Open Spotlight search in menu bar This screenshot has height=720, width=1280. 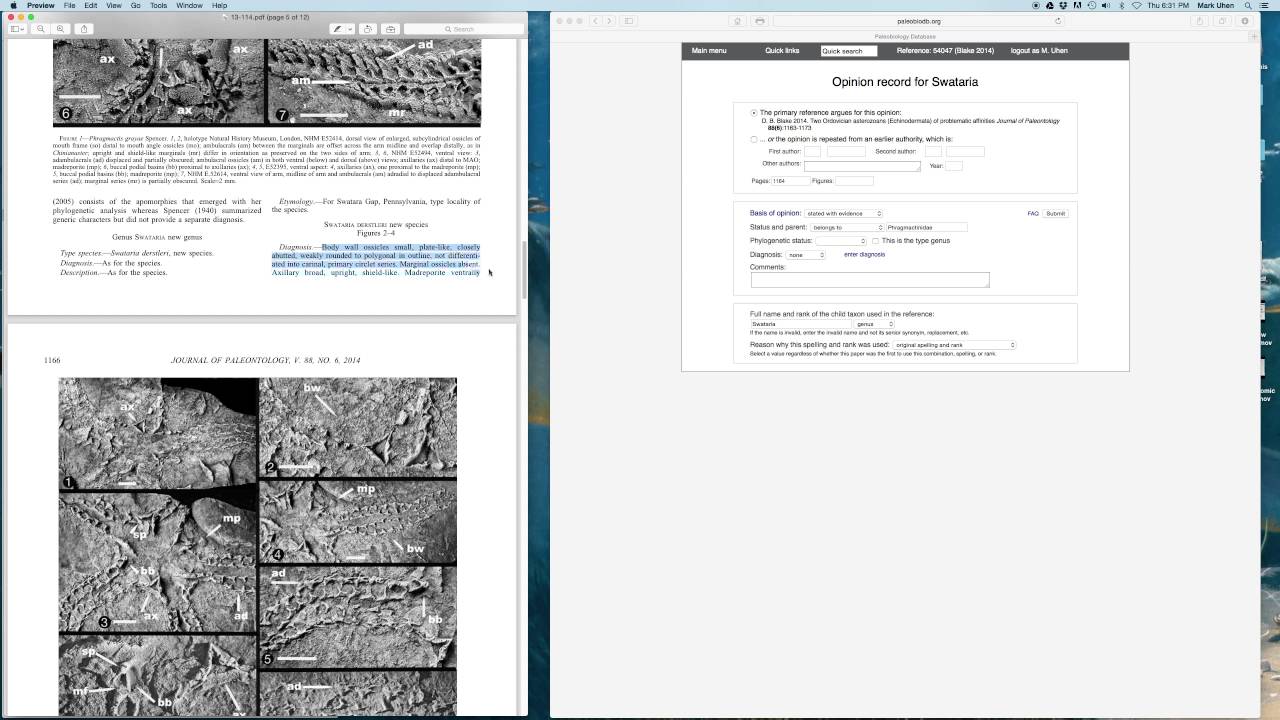pos(1248,6)
